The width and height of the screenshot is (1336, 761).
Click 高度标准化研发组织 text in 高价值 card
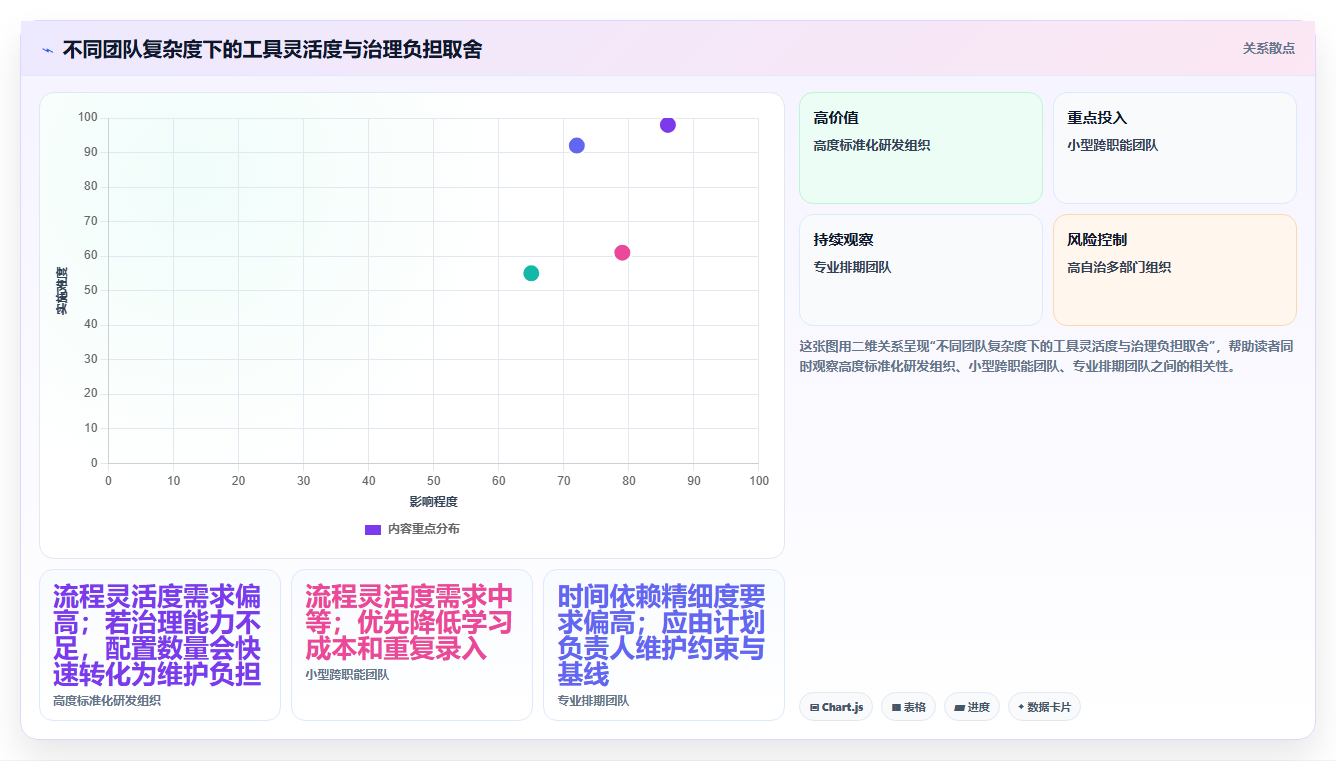[872, 145]
